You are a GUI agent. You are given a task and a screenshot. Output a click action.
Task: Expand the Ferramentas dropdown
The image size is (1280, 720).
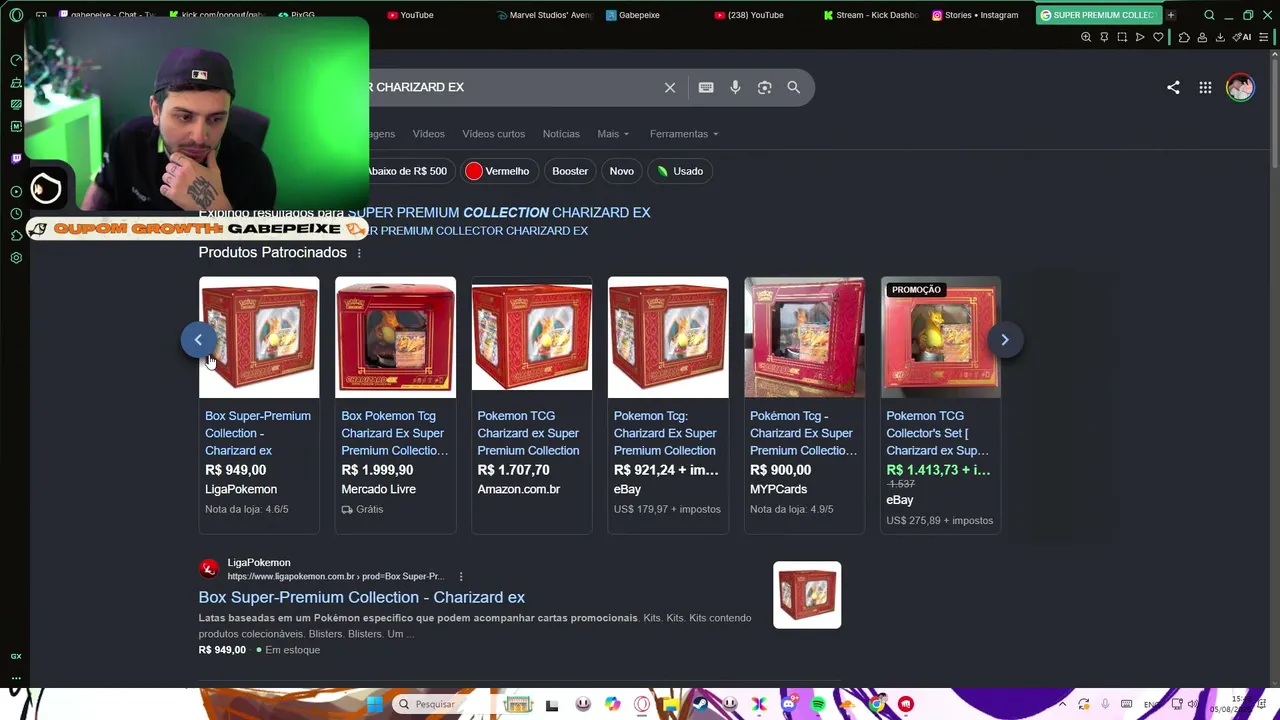coord(684,134)
